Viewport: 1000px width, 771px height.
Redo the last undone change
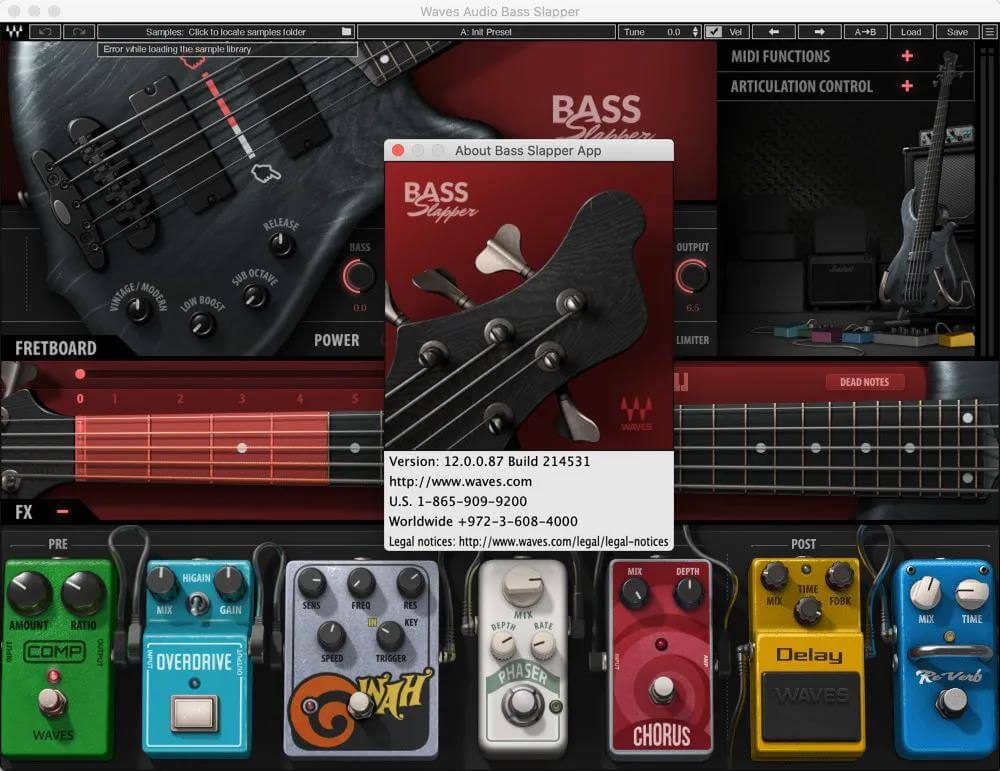coord(79,31)
